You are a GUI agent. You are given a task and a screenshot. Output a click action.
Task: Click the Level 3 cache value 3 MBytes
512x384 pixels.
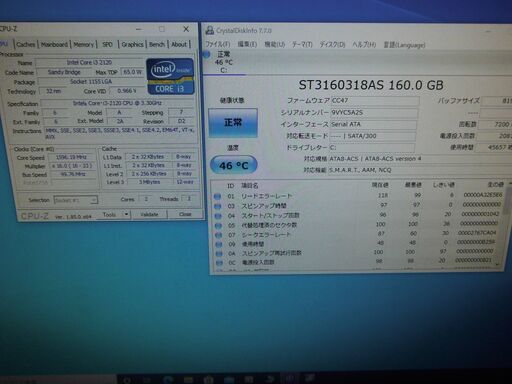pyautogui.click(x=149, y=182)
